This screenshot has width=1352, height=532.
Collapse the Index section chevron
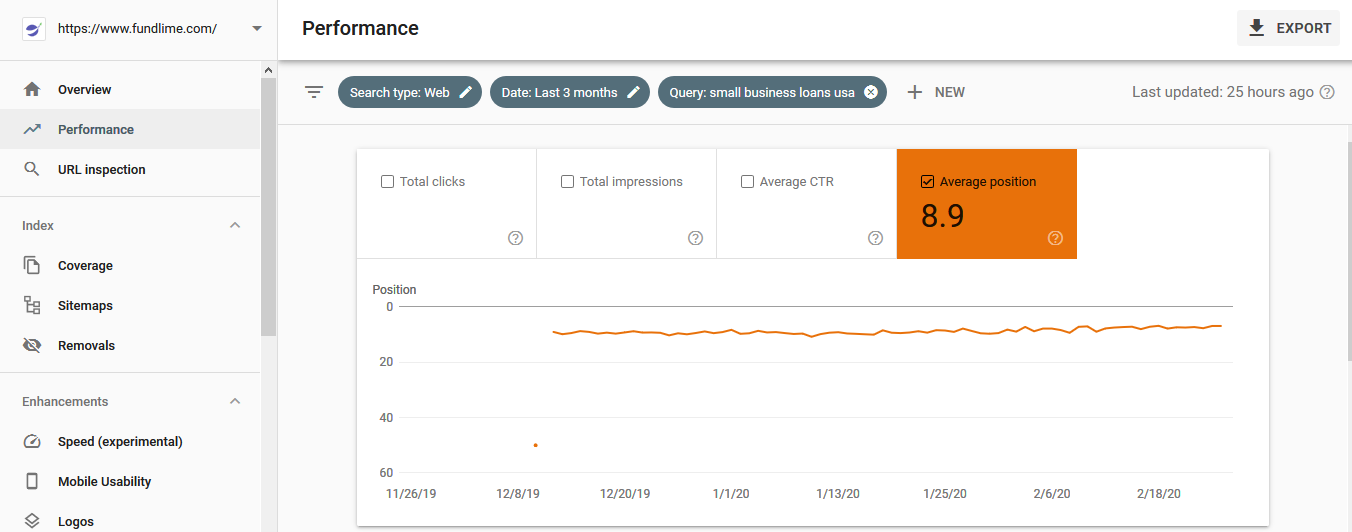(235, 225)
